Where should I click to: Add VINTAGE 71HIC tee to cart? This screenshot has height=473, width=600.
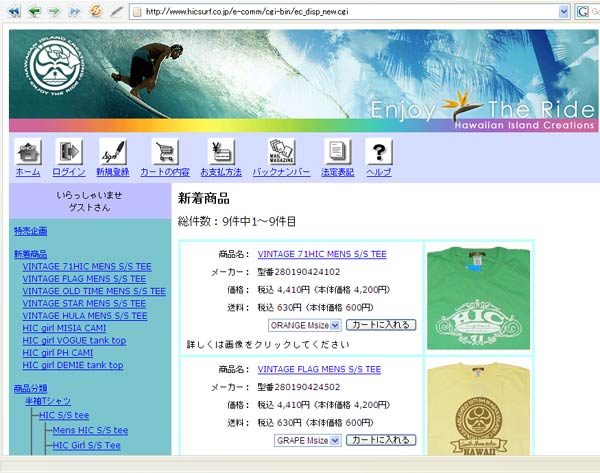point(381,325)
